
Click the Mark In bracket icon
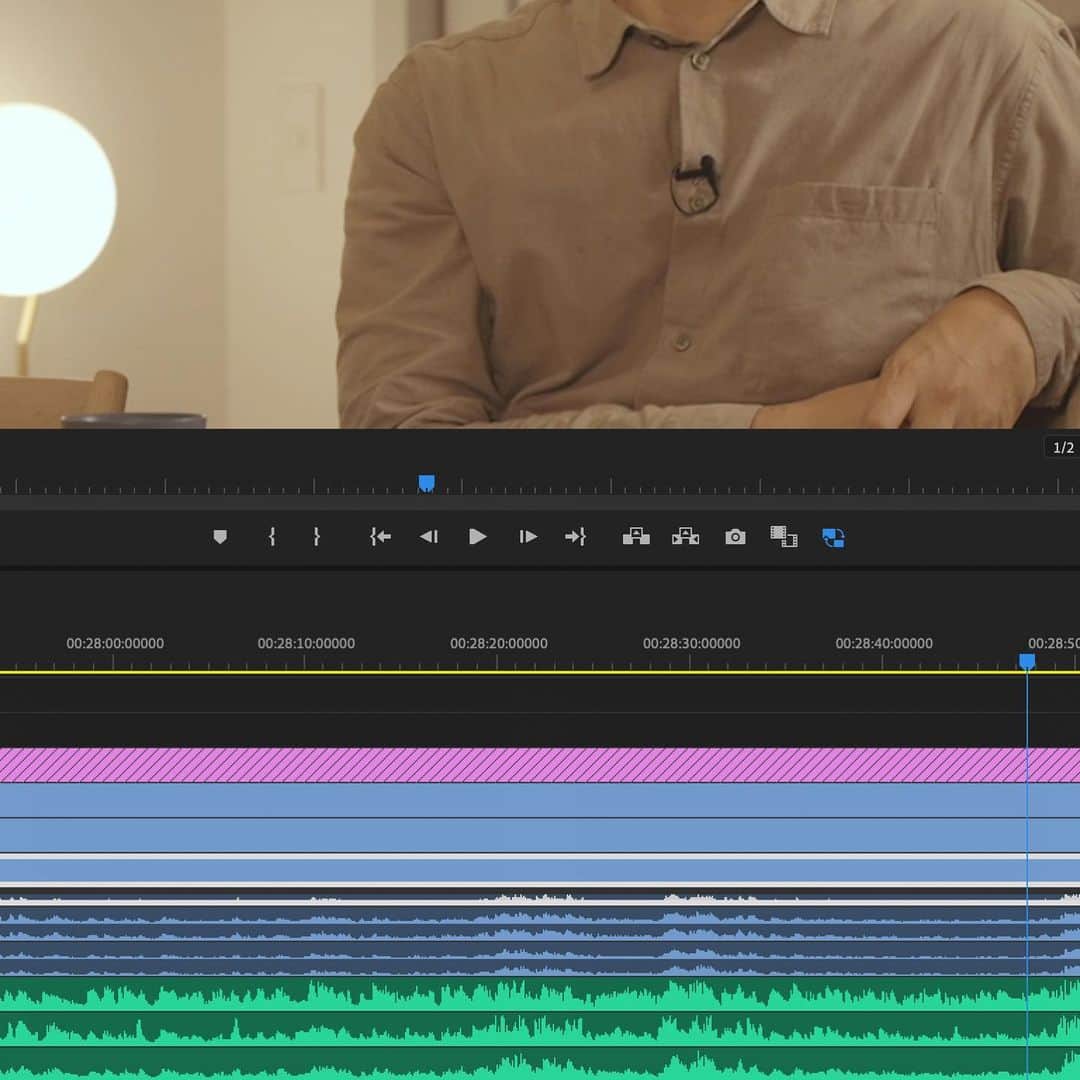pyautogui.click(x=272, y=537)
